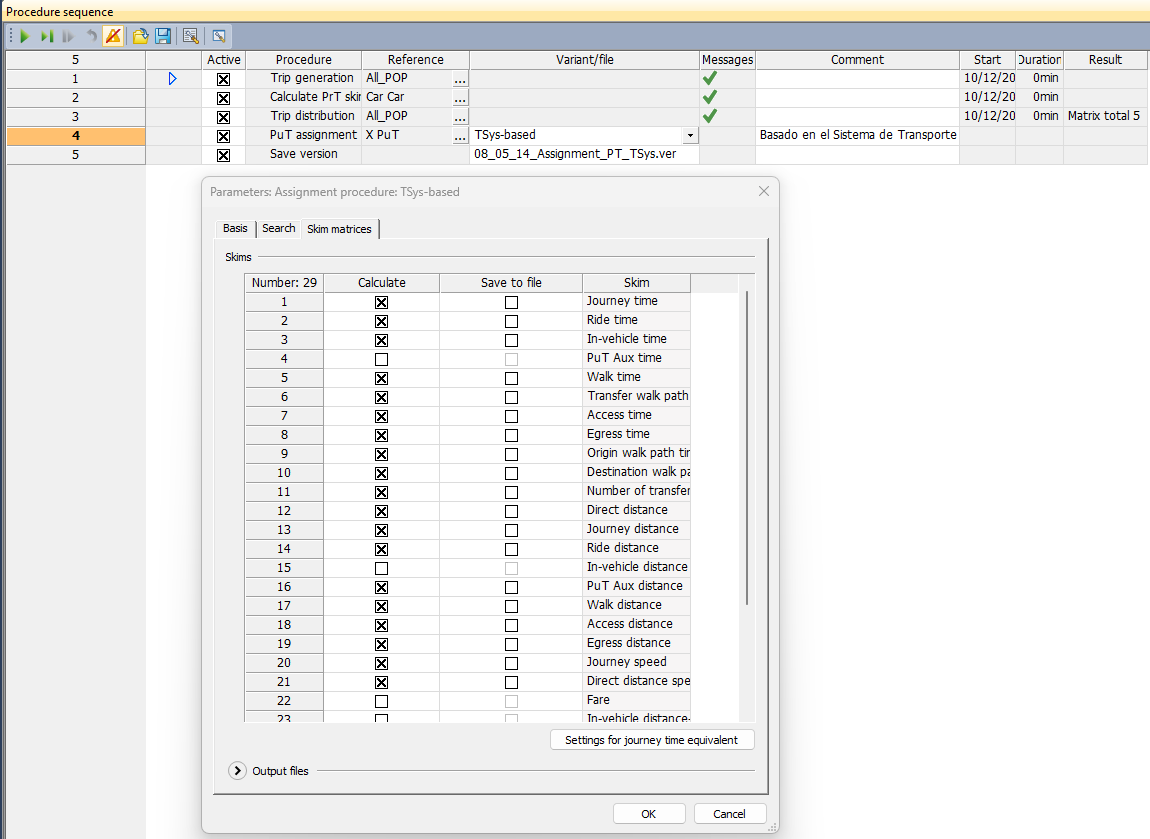This screenshot has height=839, width=1150.
Task: Click the Variant/file column header
Action: coord(585,59)
